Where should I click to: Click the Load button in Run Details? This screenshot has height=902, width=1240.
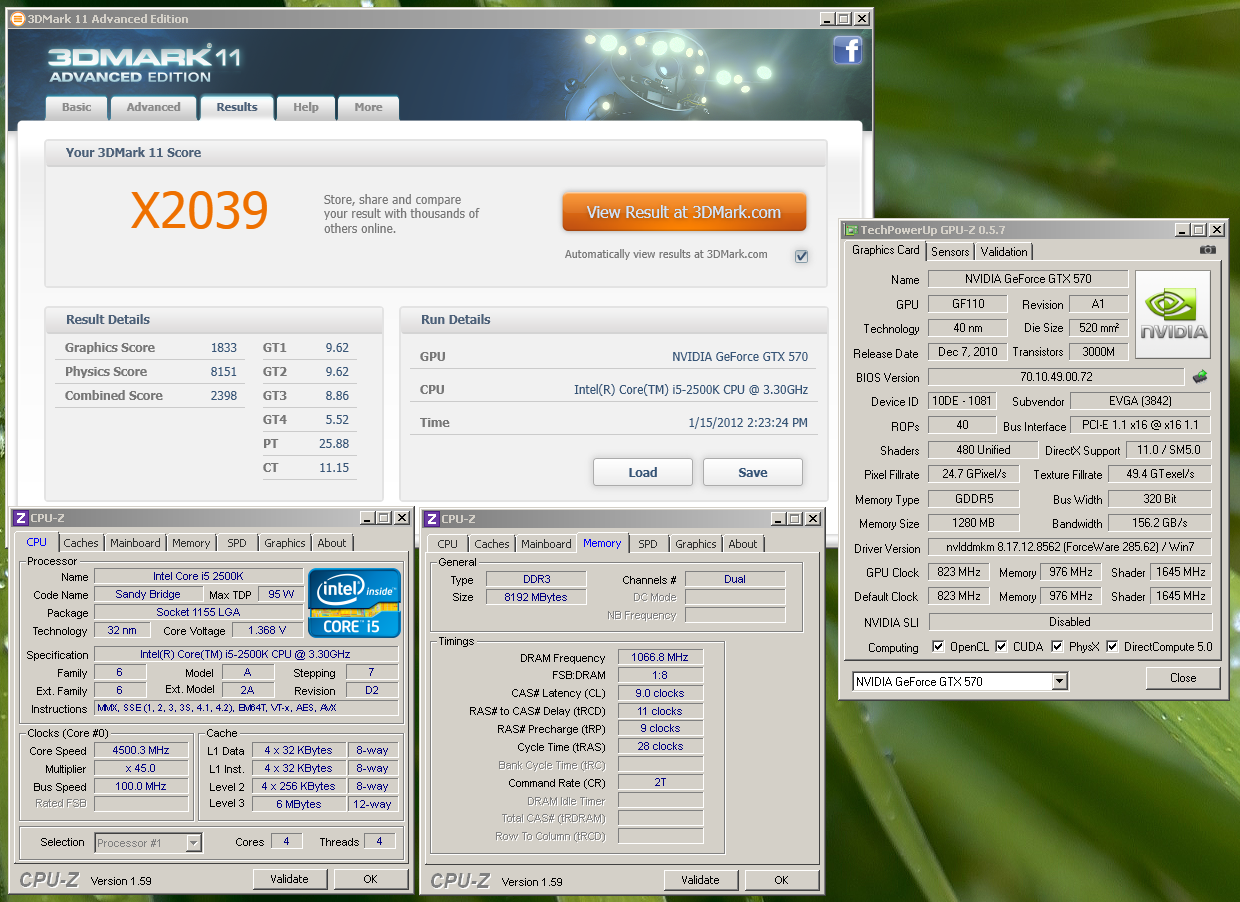[643, 472]
